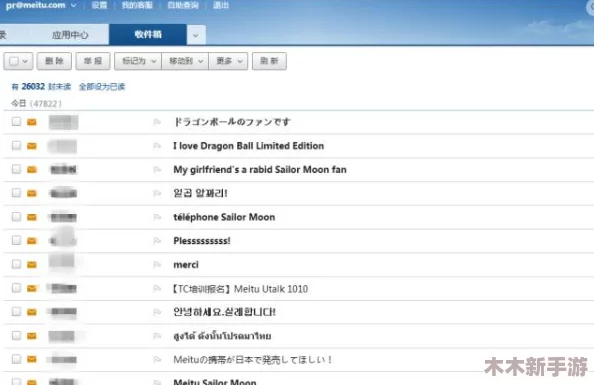Click envelope icon of téléphone Sailor Moon mail
The image size is (594, 385).
point(32,217)
